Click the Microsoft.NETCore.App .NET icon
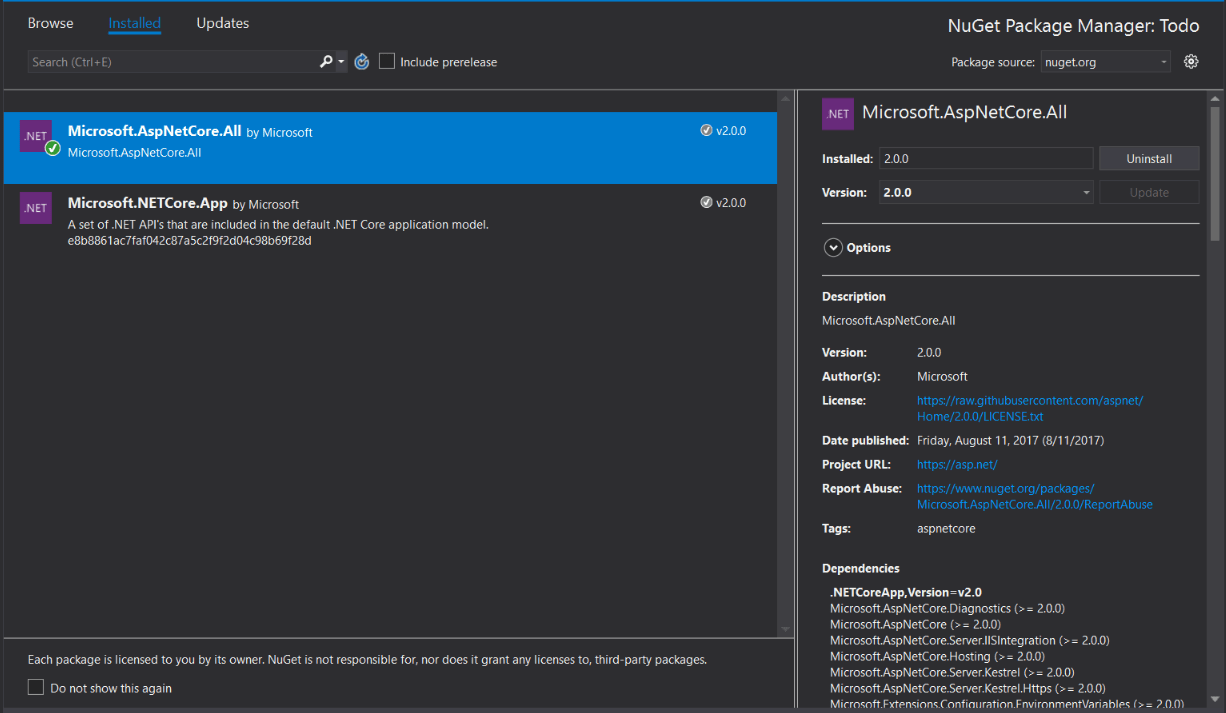The image size is (1226, 713). click(x=36, y=208)
